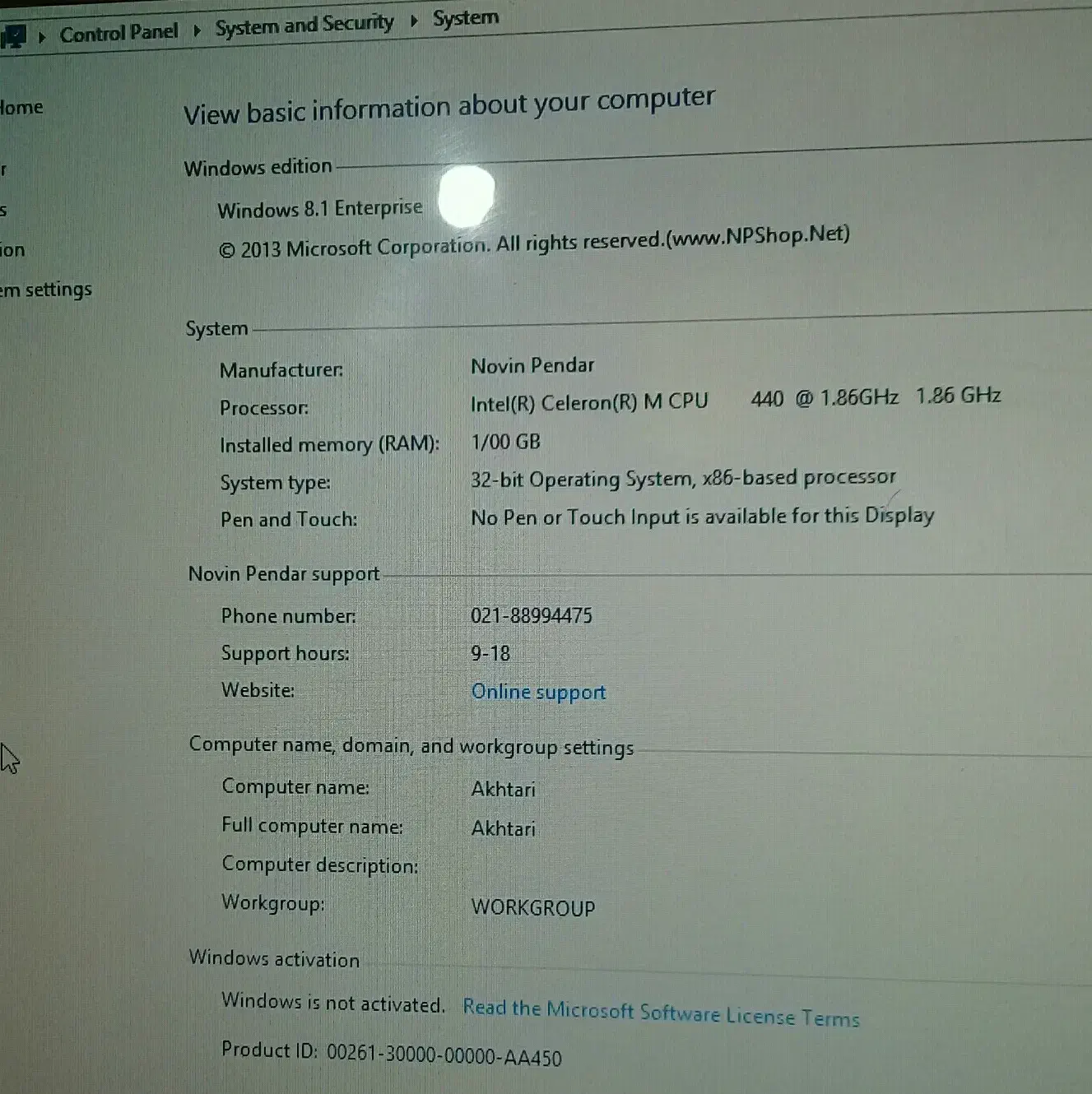The image size is (1092, 1094).
Task: Expand the arrow after System and Security
Action: [414, 20]
